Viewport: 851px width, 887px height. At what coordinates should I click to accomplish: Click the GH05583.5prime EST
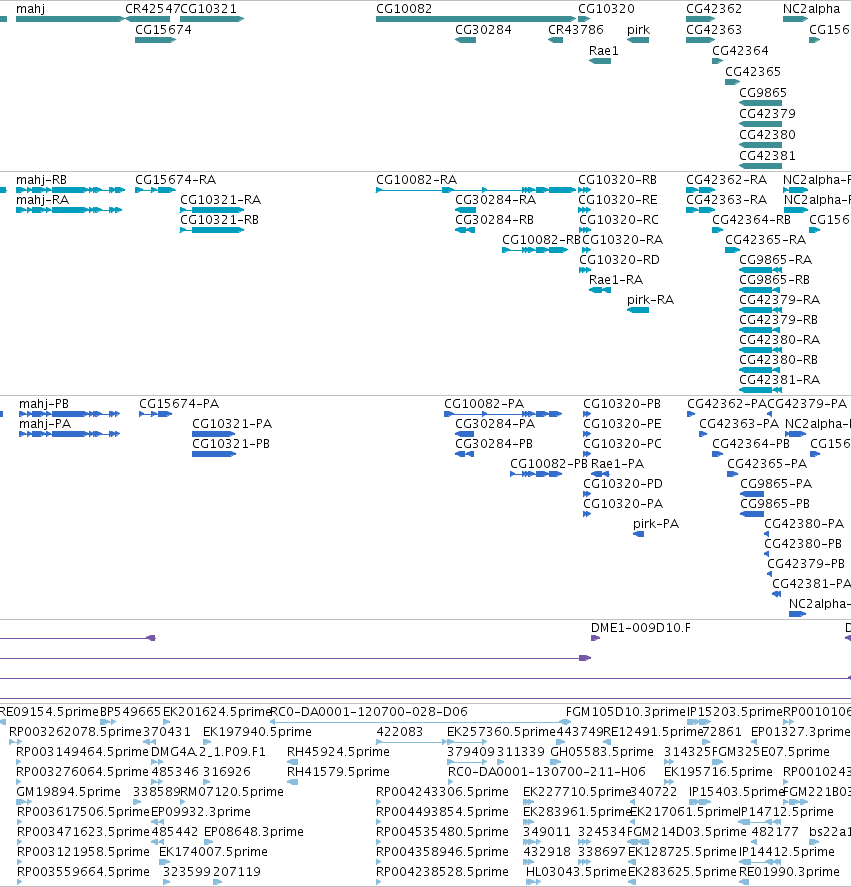point(555,762)
